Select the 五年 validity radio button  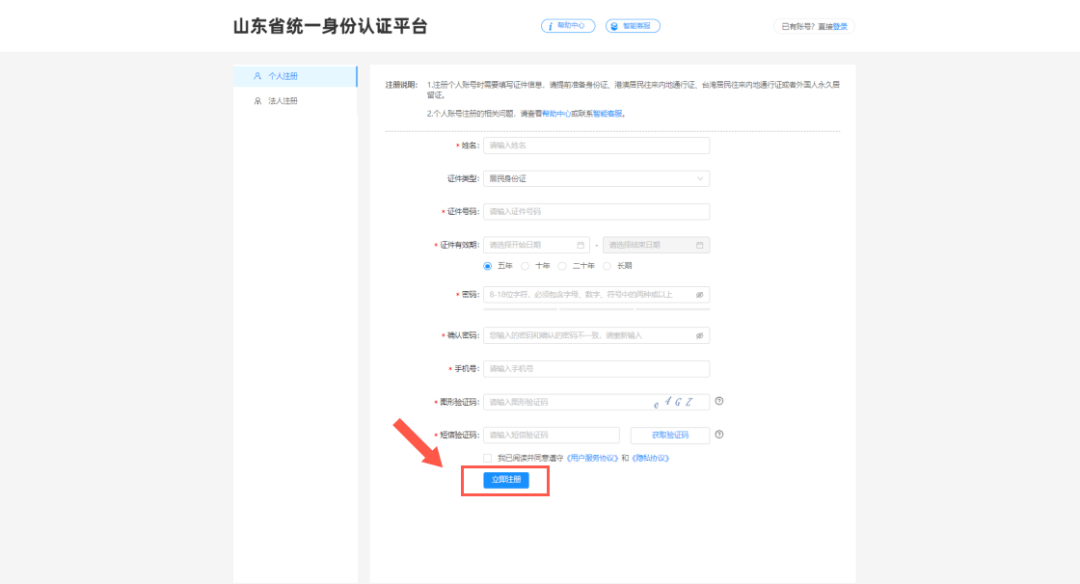488,266
